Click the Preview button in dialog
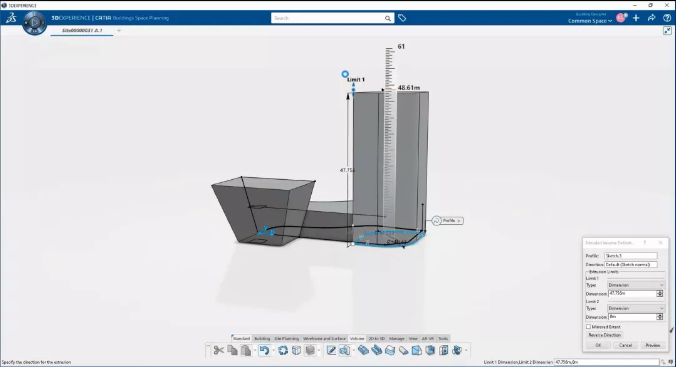 click(x=653, y=345)
